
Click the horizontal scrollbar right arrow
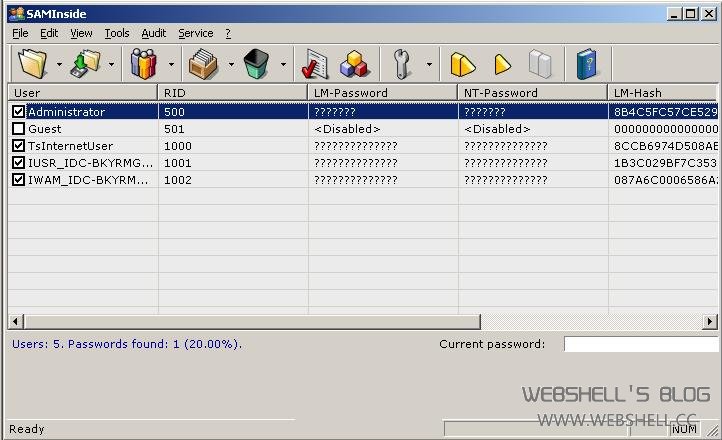tap(710, 321)
